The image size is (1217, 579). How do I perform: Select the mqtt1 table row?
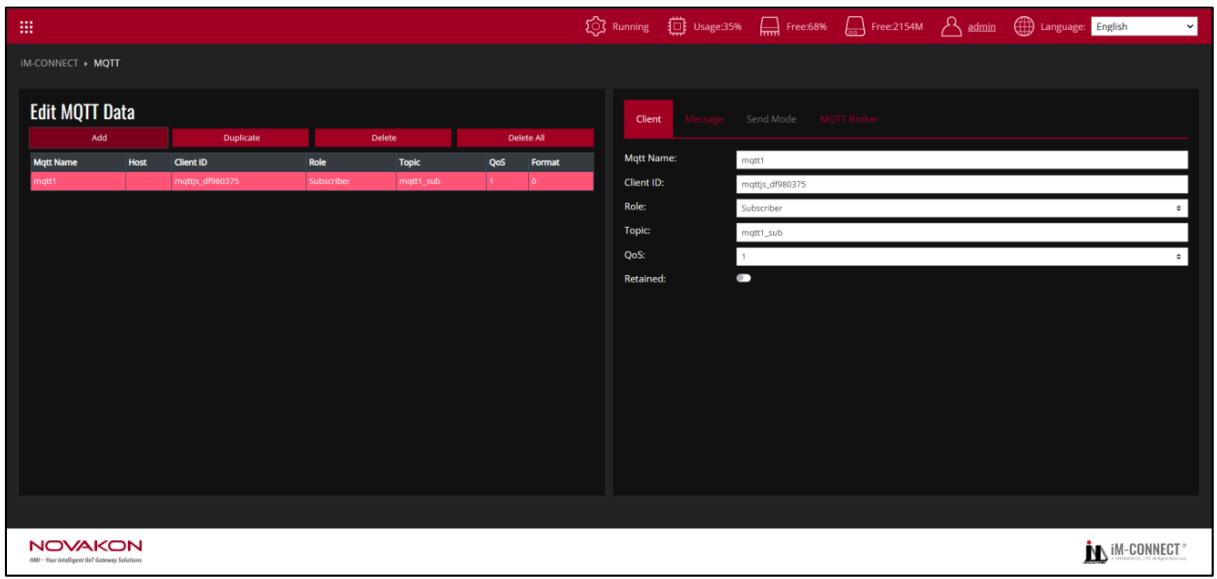click(311, 180)
